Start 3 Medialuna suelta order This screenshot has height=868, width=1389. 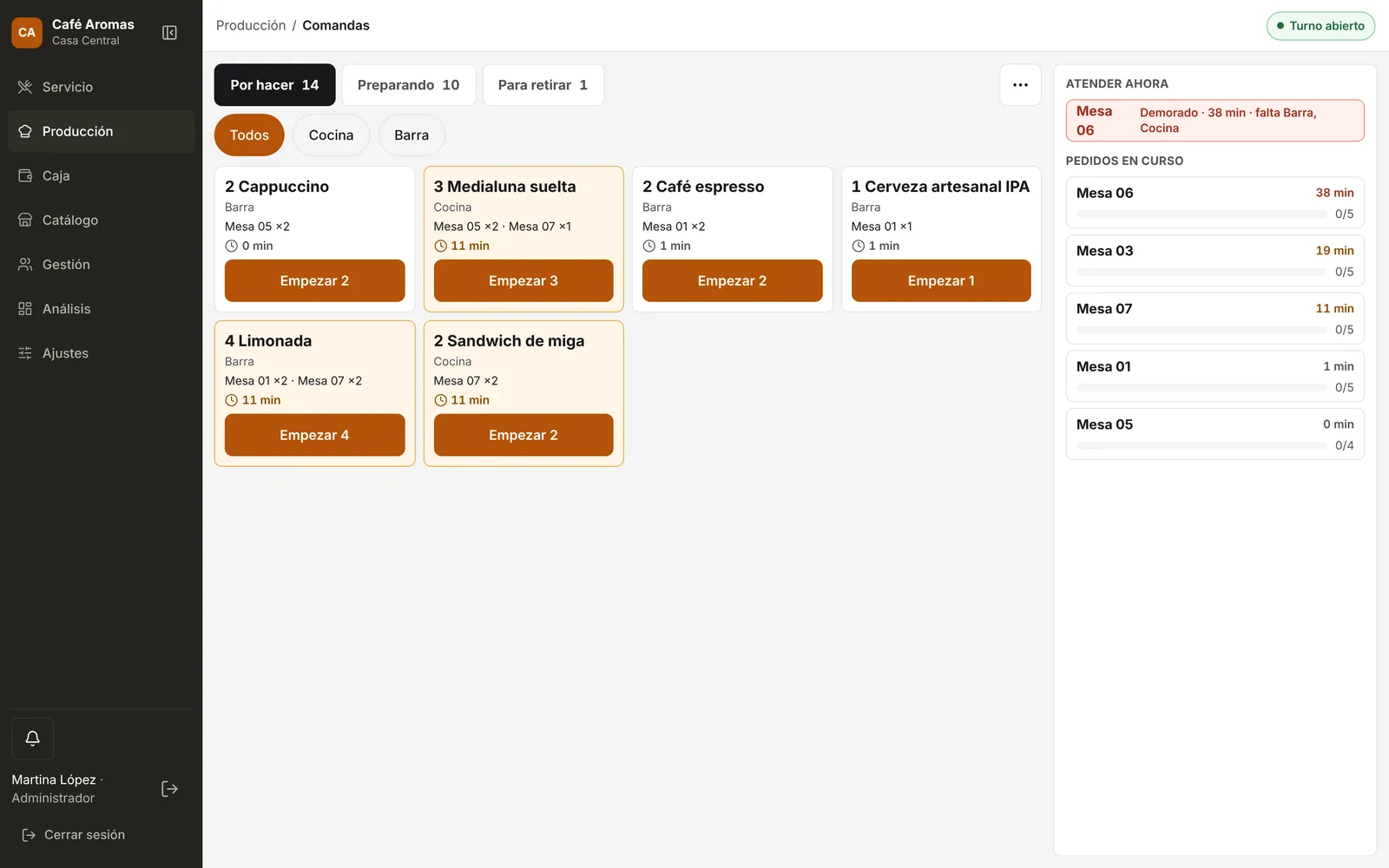[x=523, y=280]
